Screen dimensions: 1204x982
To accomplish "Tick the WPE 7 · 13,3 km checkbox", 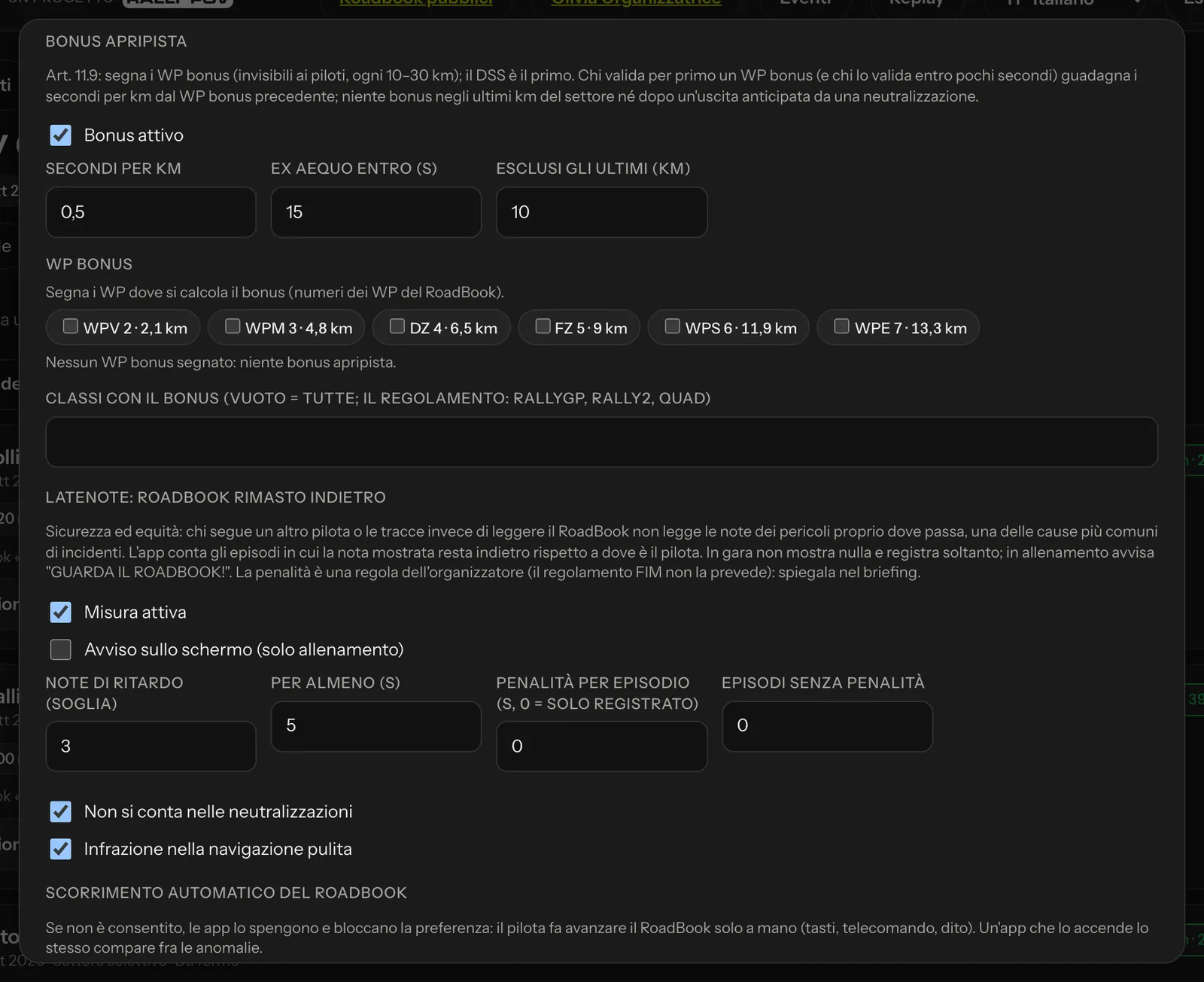I will click(x=842, y=326).
